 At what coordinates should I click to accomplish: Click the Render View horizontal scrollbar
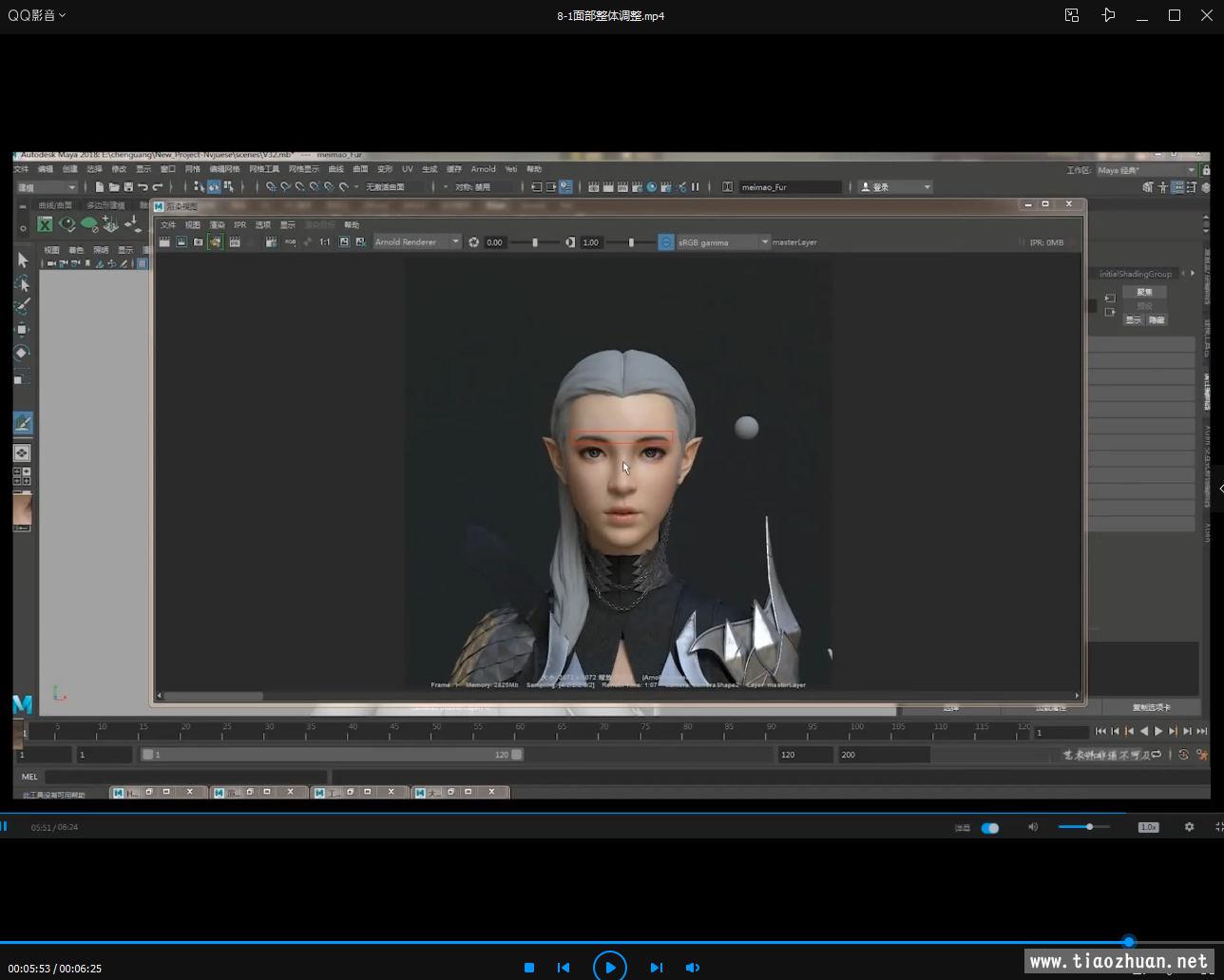coord(216,696)
